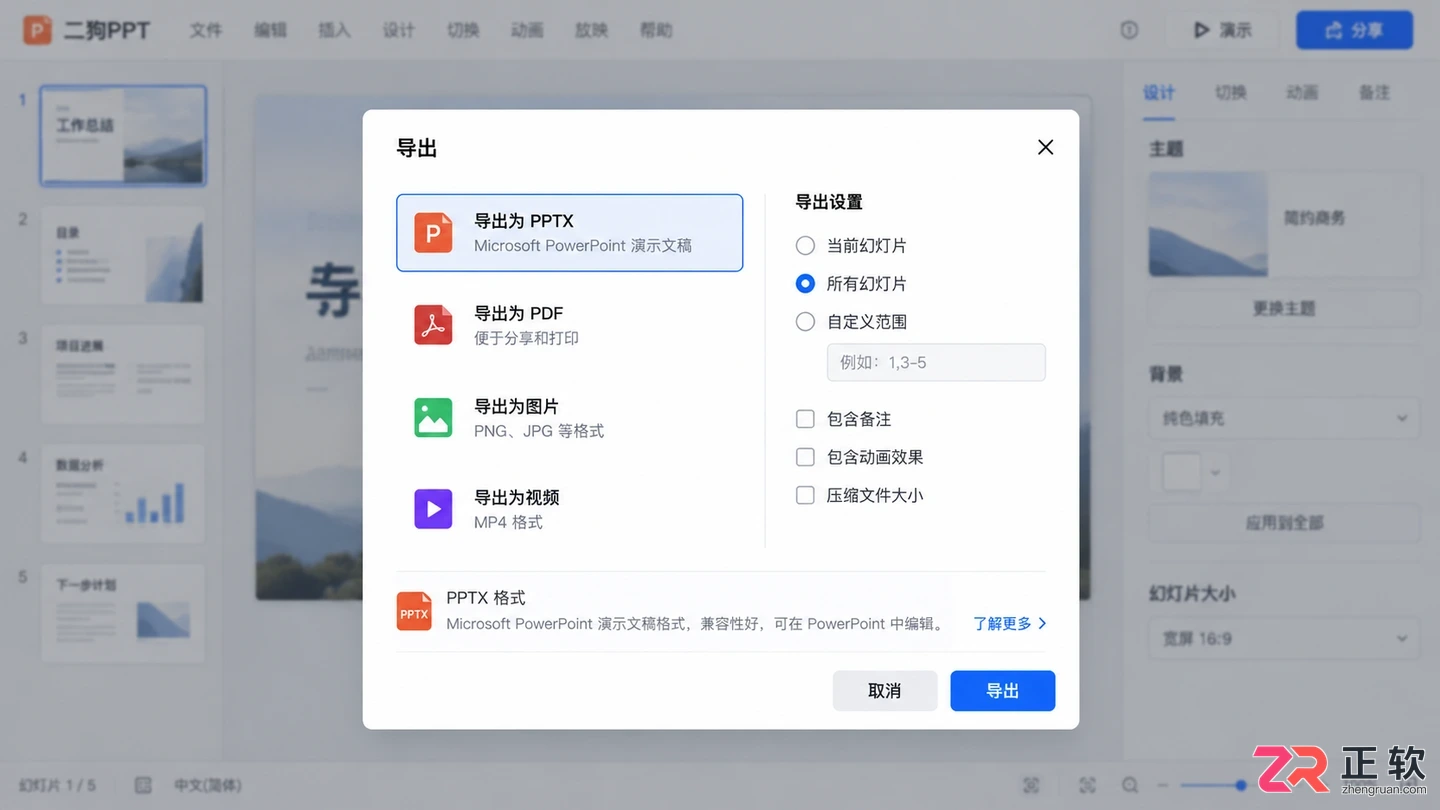The height and width of the screenshot is (810, 1440).
Task: Click the 应用到全部 button
Action: 1284,523
